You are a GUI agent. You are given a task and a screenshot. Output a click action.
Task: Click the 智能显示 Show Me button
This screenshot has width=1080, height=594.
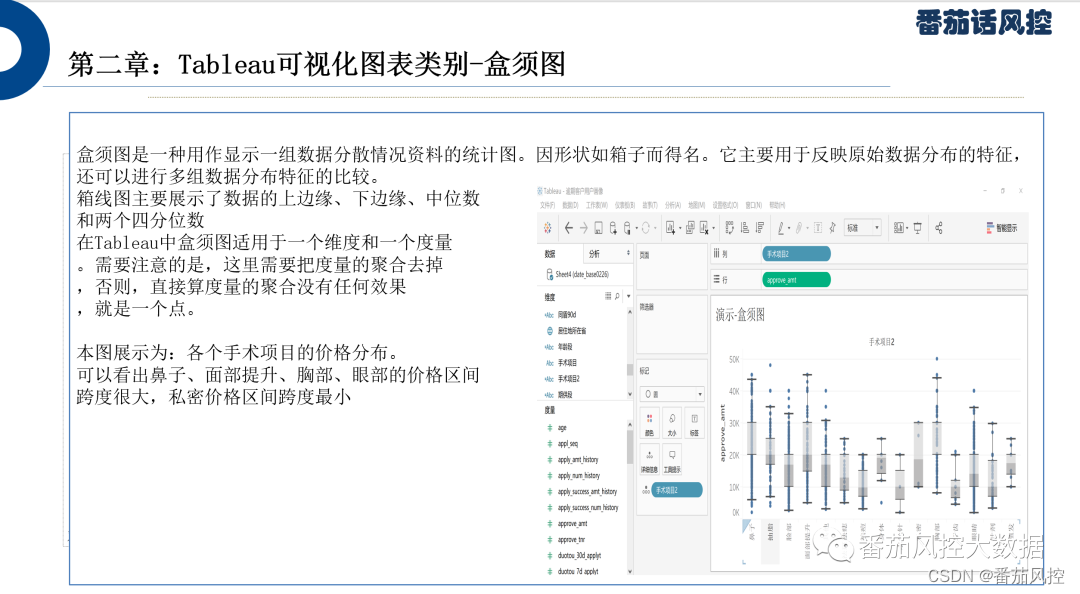(x=1001, y=227)
